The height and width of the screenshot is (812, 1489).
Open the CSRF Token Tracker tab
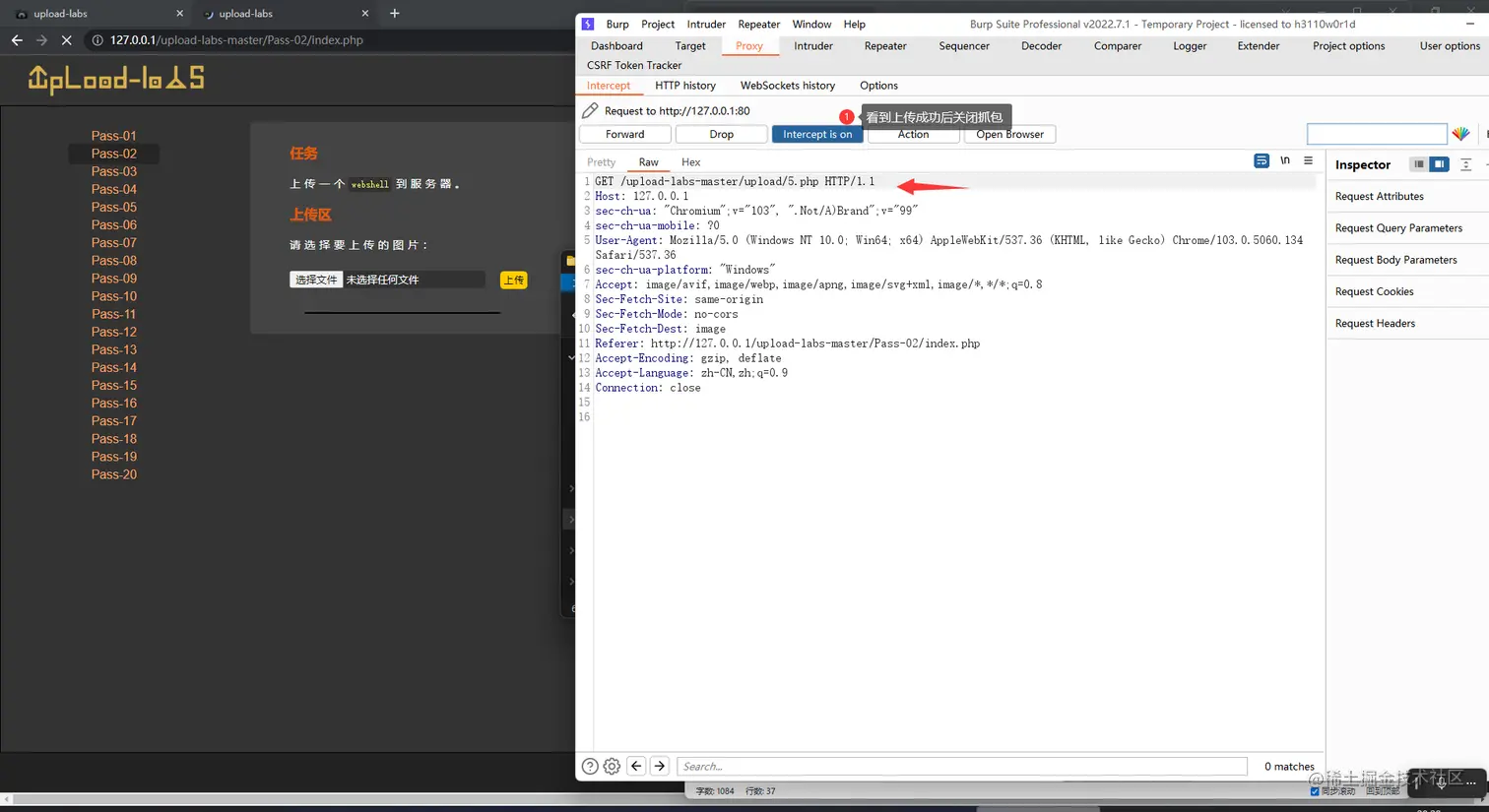click(634, 65)
